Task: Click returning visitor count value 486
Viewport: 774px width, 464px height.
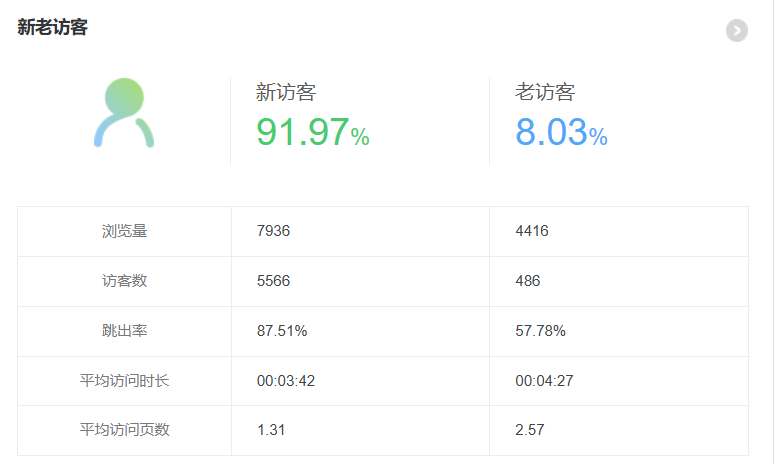Action: pyautogui.click(x=528, y=281)
